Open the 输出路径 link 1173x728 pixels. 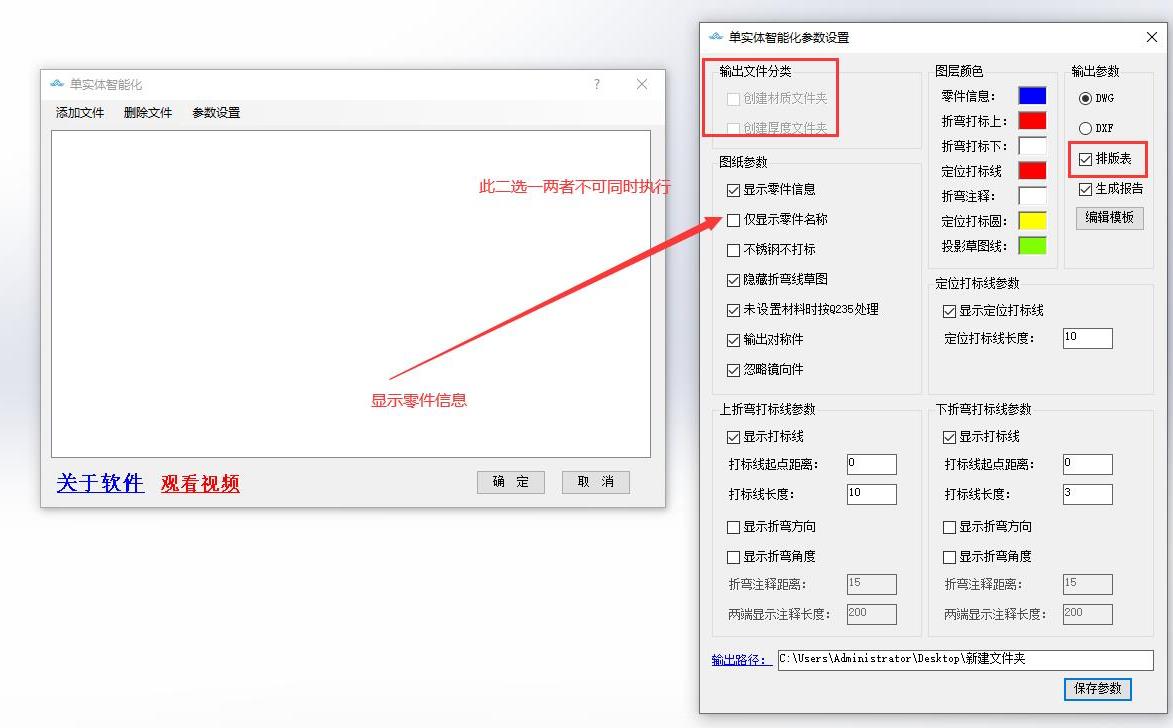[739, 660]
